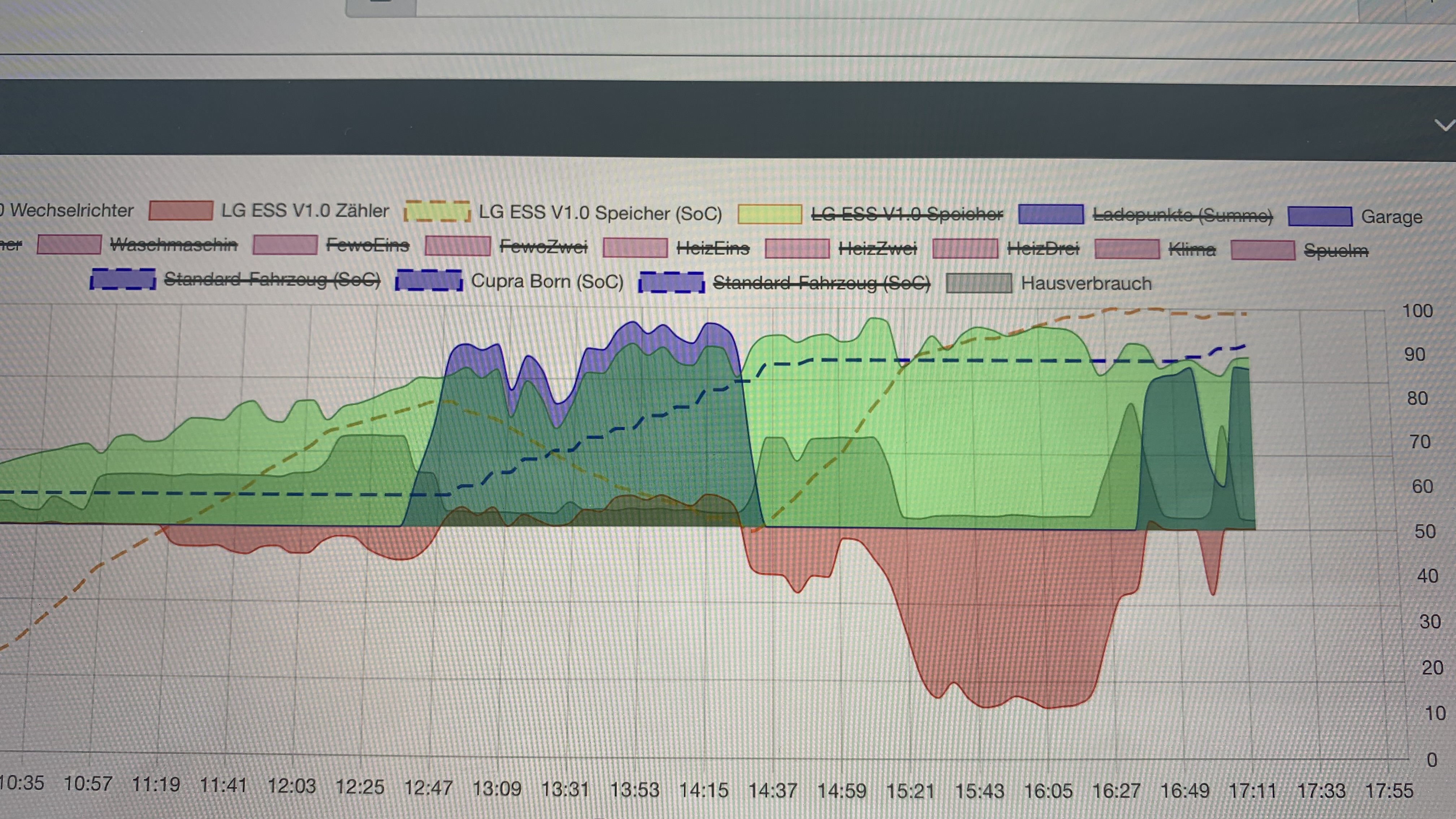
Task: Click the red LG ESS Zähler swatch
Action: 181,210
